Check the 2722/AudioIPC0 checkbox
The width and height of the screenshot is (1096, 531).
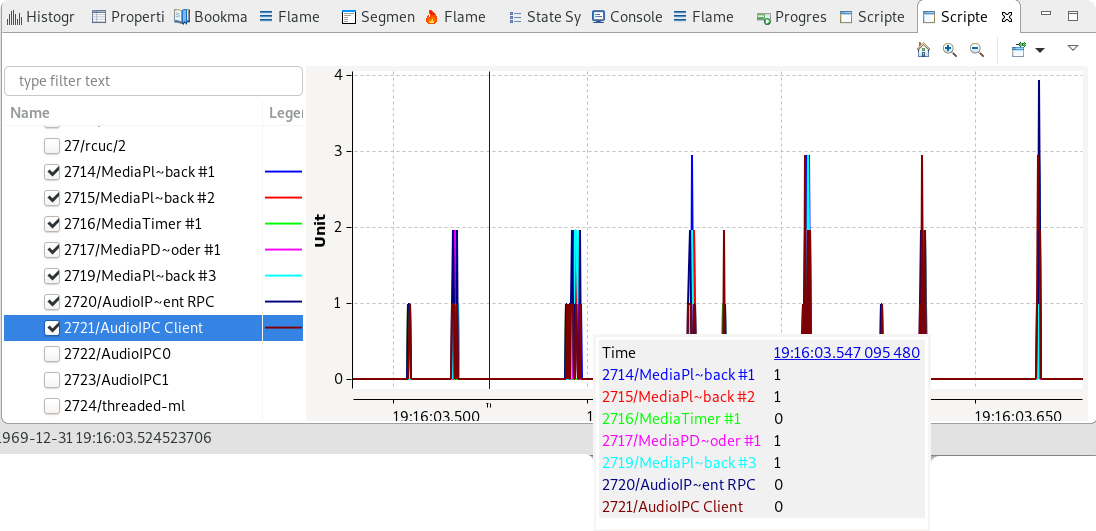52,354
